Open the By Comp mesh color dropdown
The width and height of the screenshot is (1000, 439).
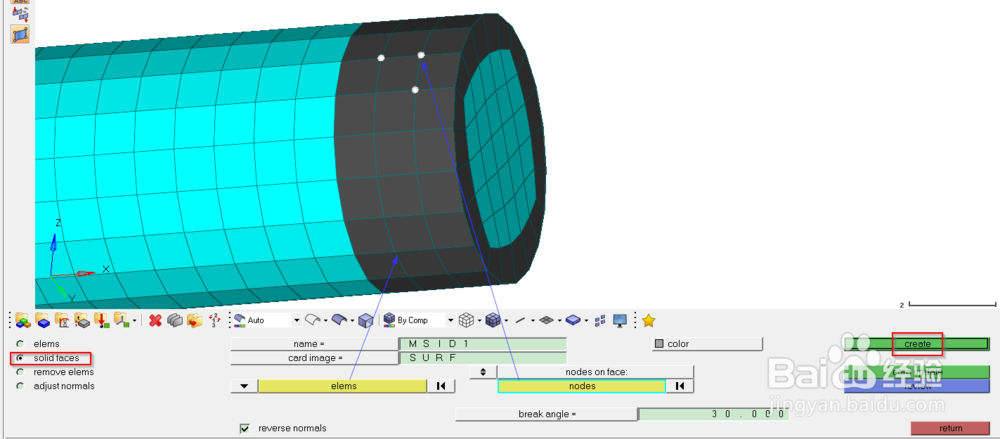[450, 320]
